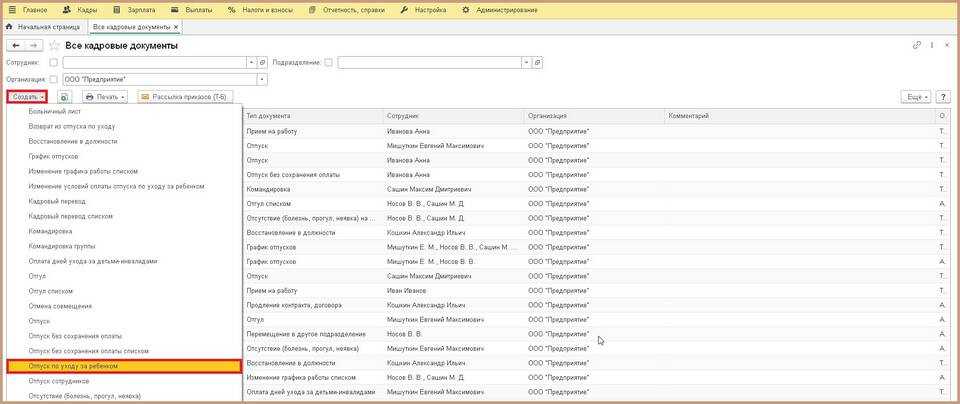Sort by the Сотрудник column header

454,116
